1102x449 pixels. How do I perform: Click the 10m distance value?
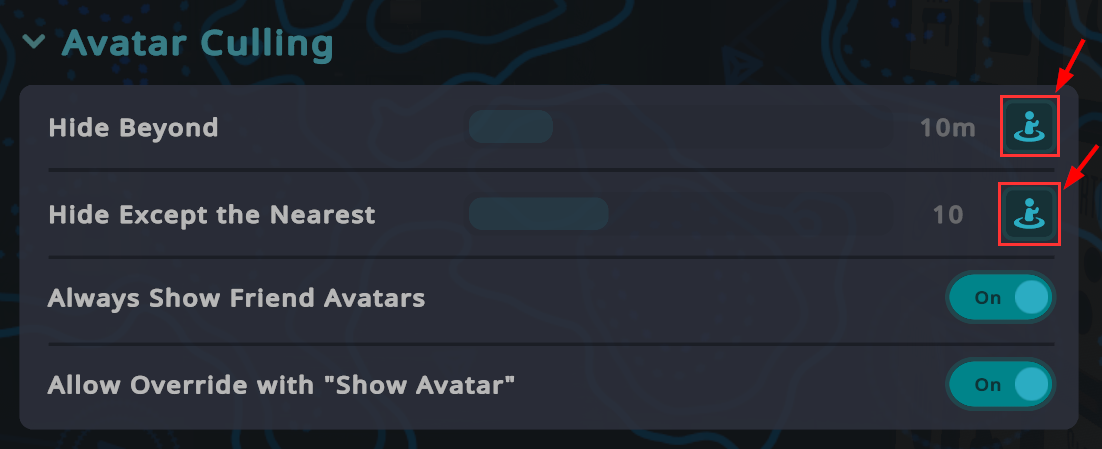click(947, 128)
